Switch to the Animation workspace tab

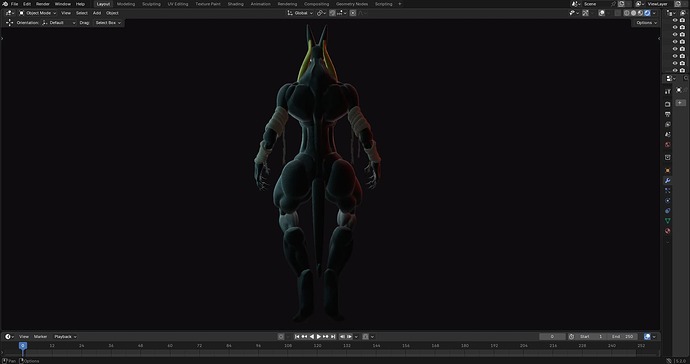[261, 4]
